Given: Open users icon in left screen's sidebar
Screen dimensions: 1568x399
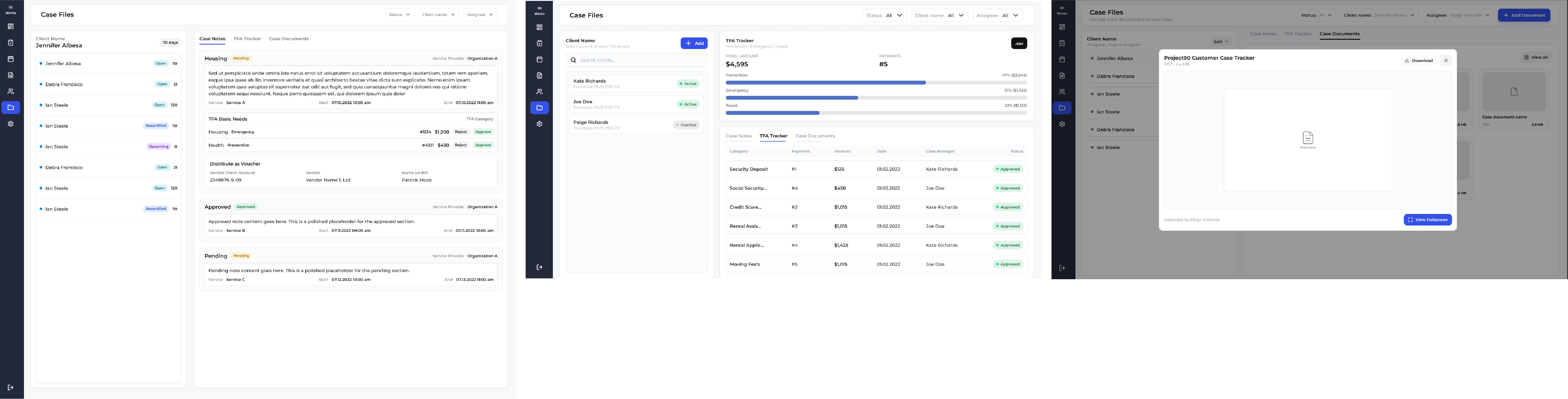Looking at the screenshot, I should [10, 91].
